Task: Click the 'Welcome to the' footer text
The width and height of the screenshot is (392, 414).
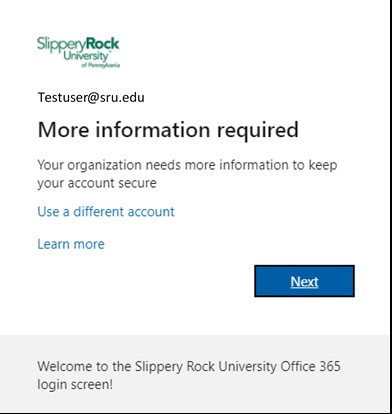Action: click(84, 367)
